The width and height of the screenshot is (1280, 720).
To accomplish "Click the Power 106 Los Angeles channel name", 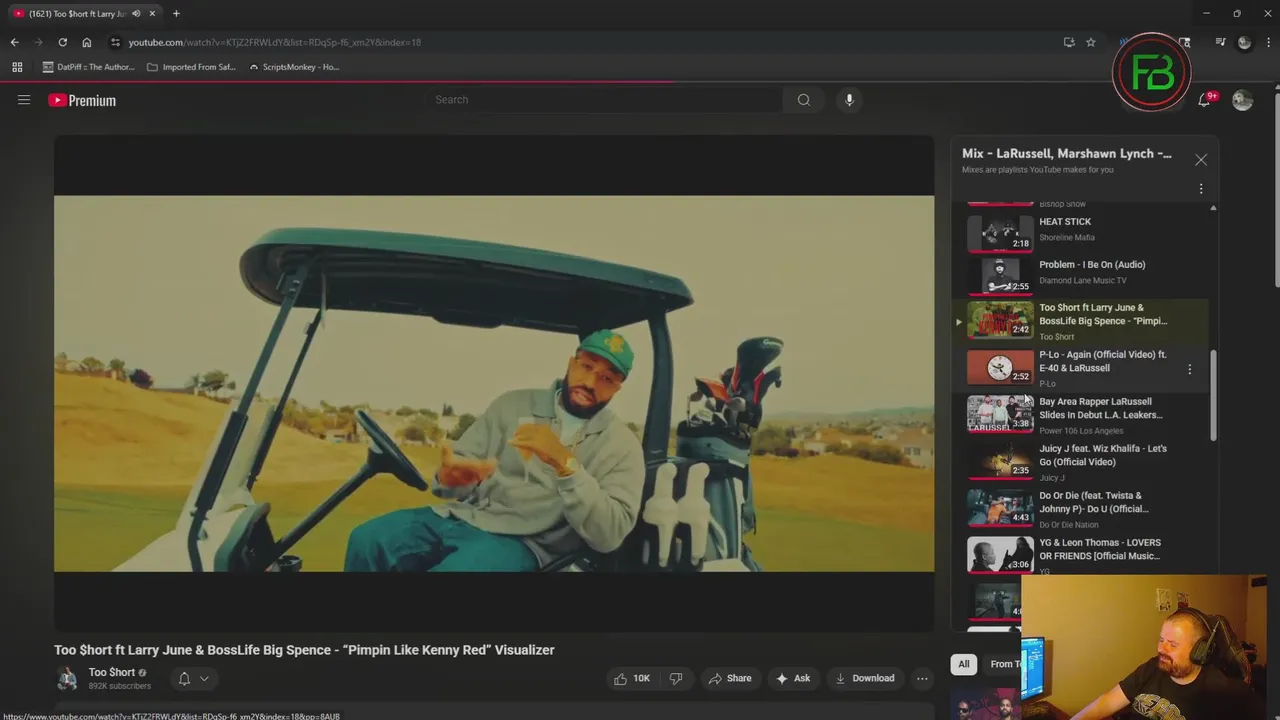I will click(x=1081, y=431).
